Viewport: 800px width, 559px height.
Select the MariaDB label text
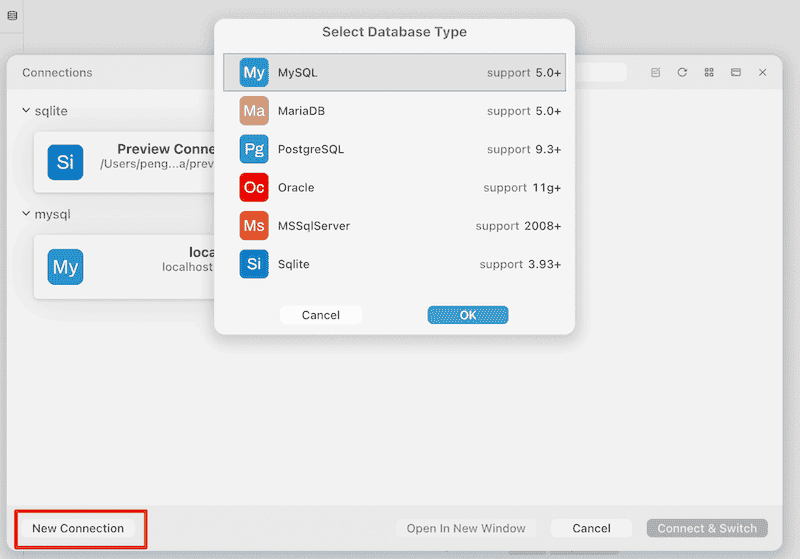[x=301, y=111]
